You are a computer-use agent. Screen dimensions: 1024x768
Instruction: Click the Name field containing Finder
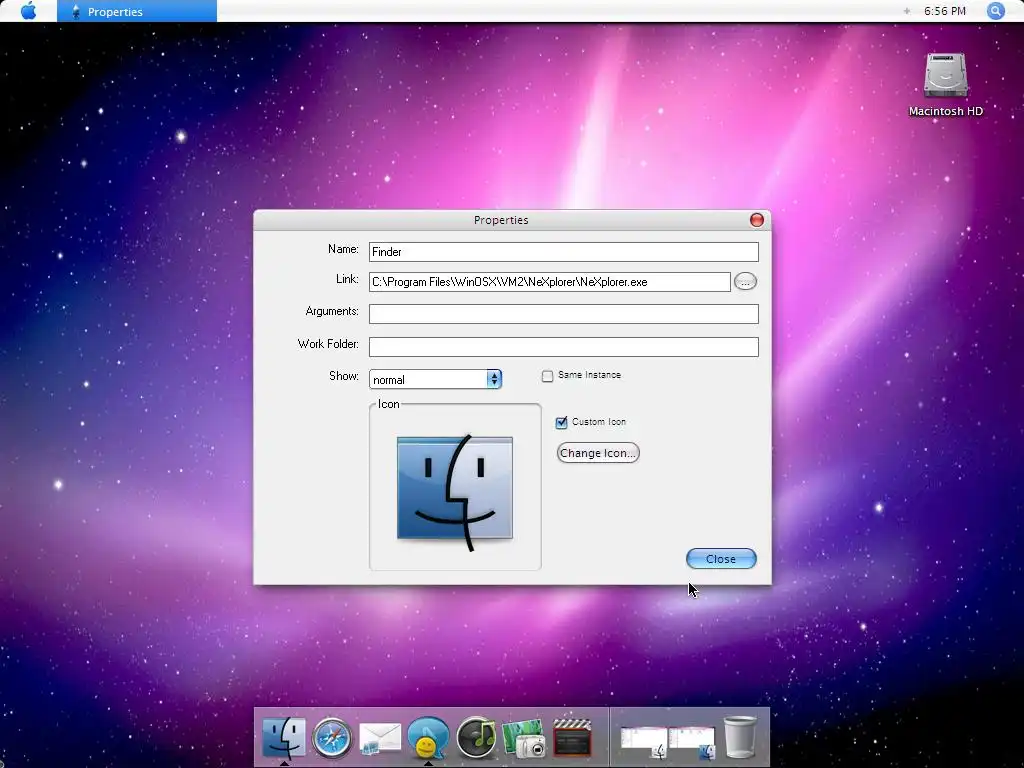click(x=564, y=251)
